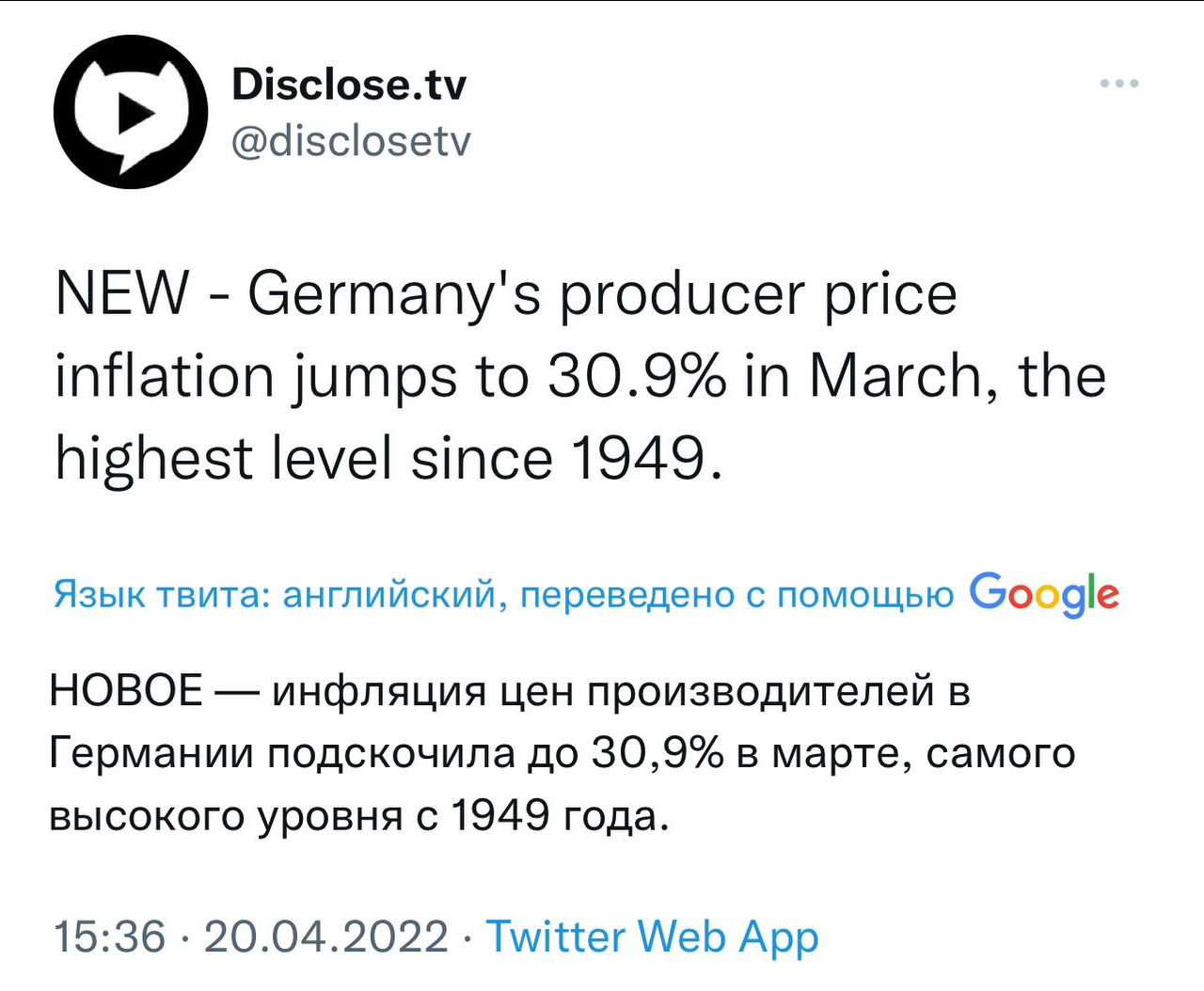Screen dimensions: 1204x991
Task: Open the three-dot more options menu
Action: (x=1119, y=84)
